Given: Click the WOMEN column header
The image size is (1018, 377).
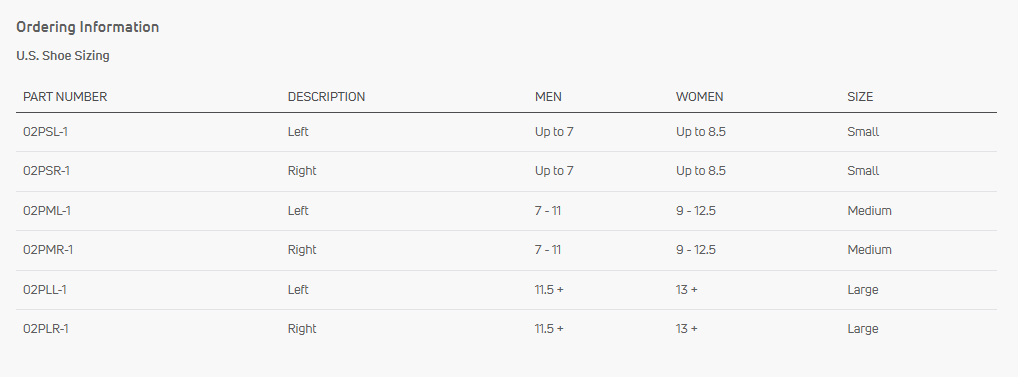Looking at the screenshot, I should [x=699, y=97].
